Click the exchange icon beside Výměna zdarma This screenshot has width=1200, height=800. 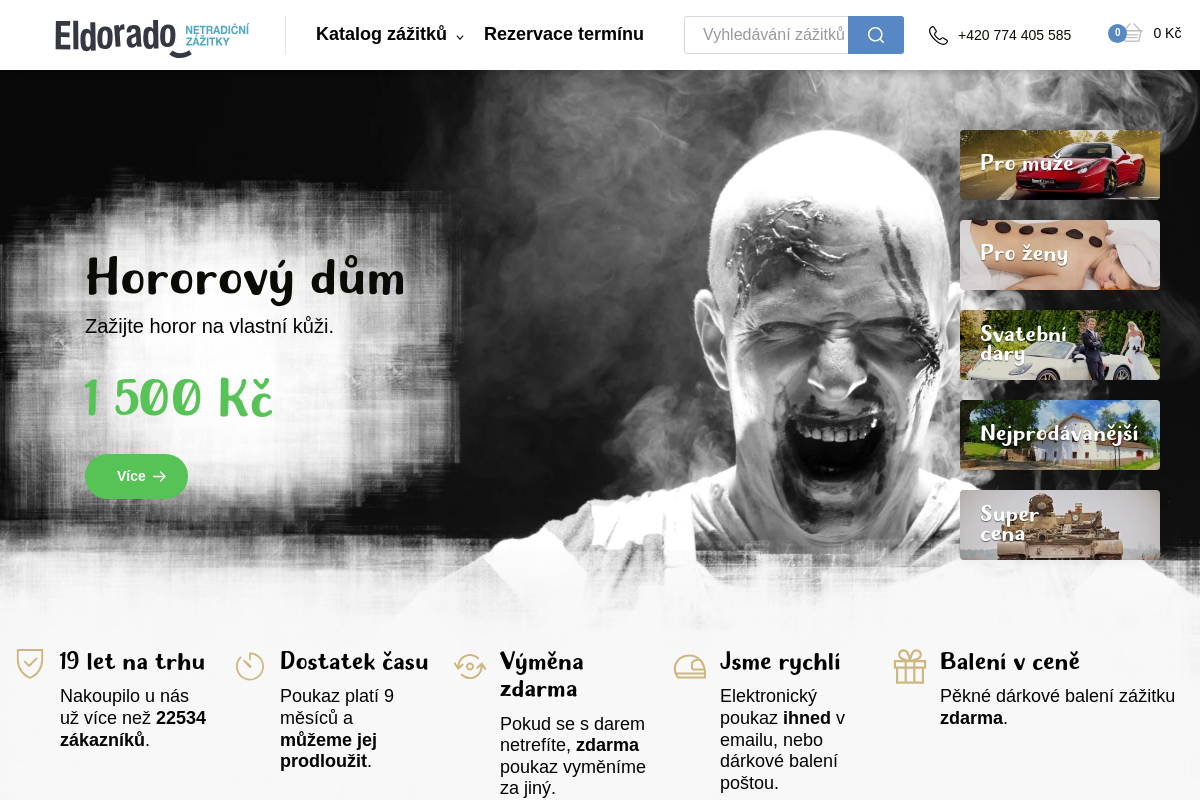[x=470, y=666]
